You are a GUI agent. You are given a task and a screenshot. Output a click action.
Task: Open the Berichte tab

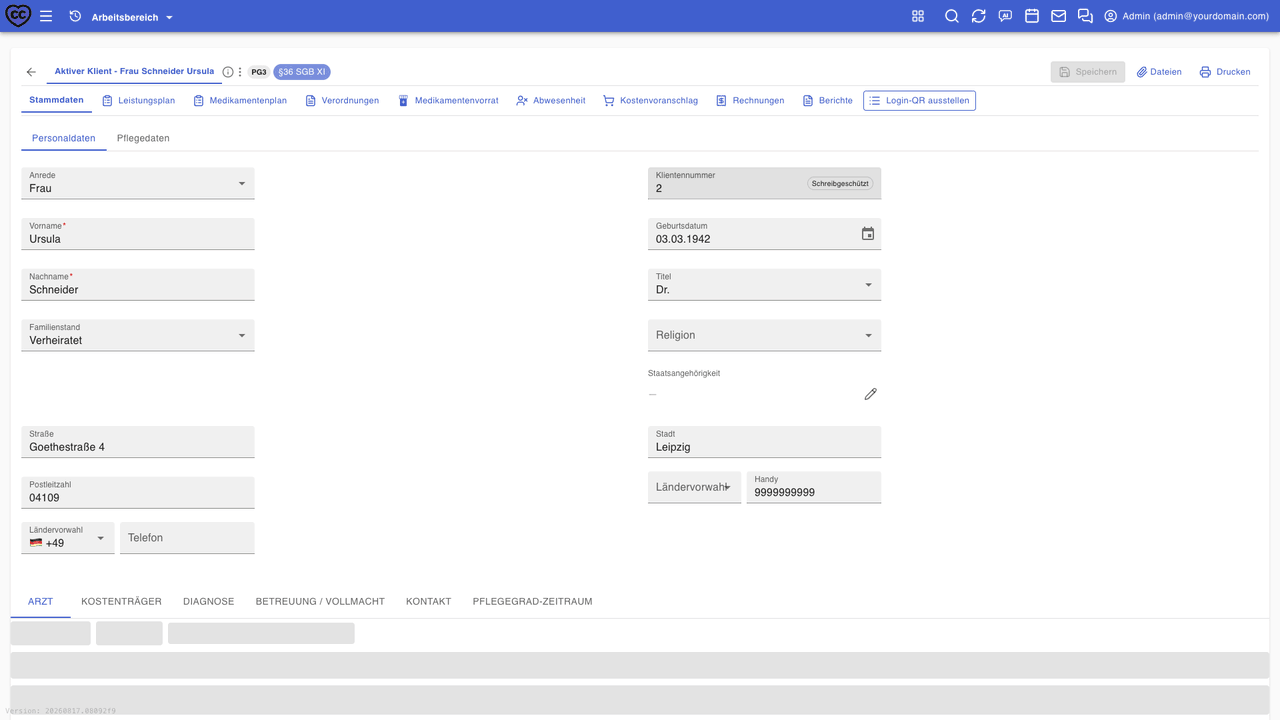pos(828,101)
